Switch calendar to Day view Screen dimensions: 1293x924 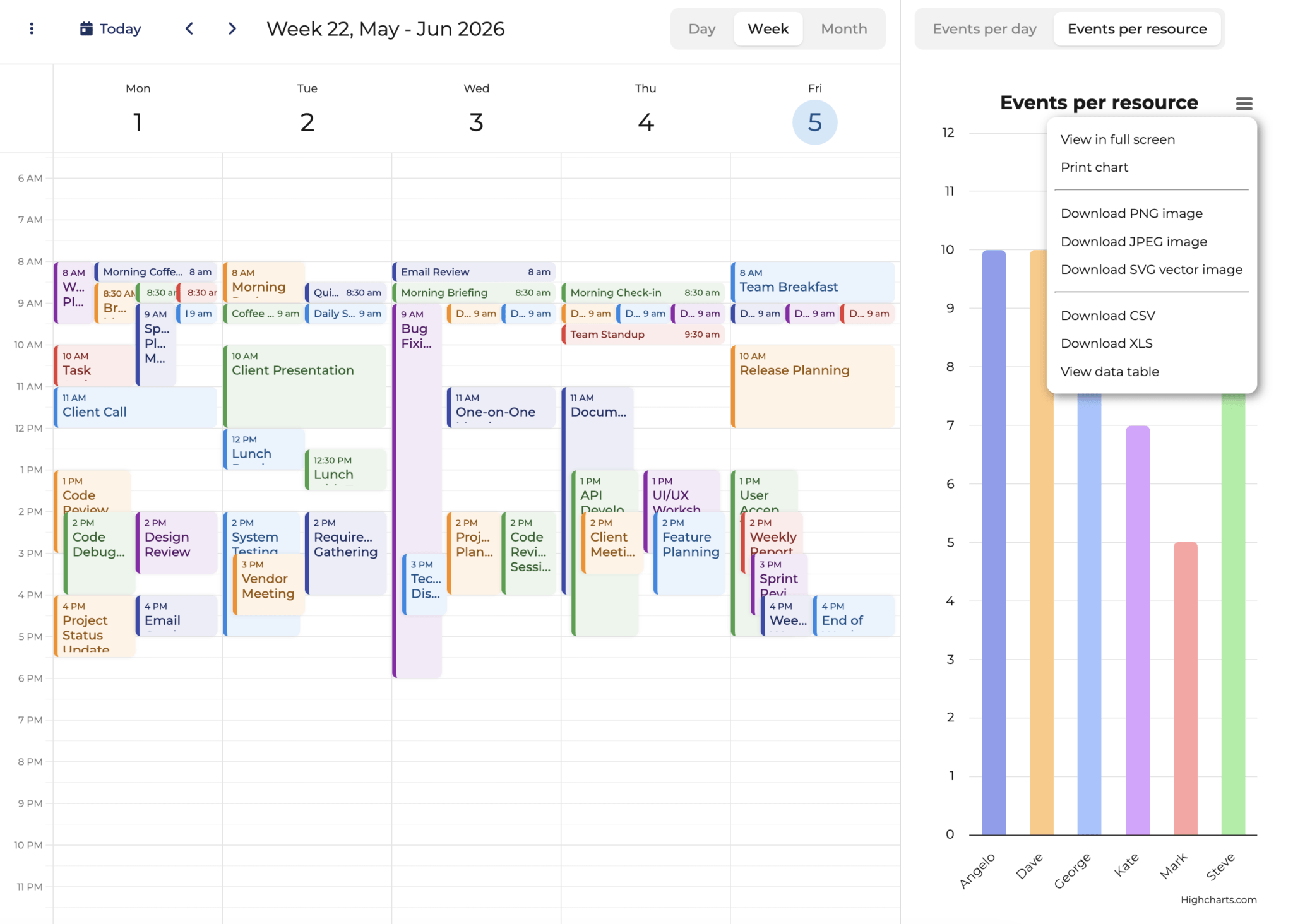tap(701, 29)
